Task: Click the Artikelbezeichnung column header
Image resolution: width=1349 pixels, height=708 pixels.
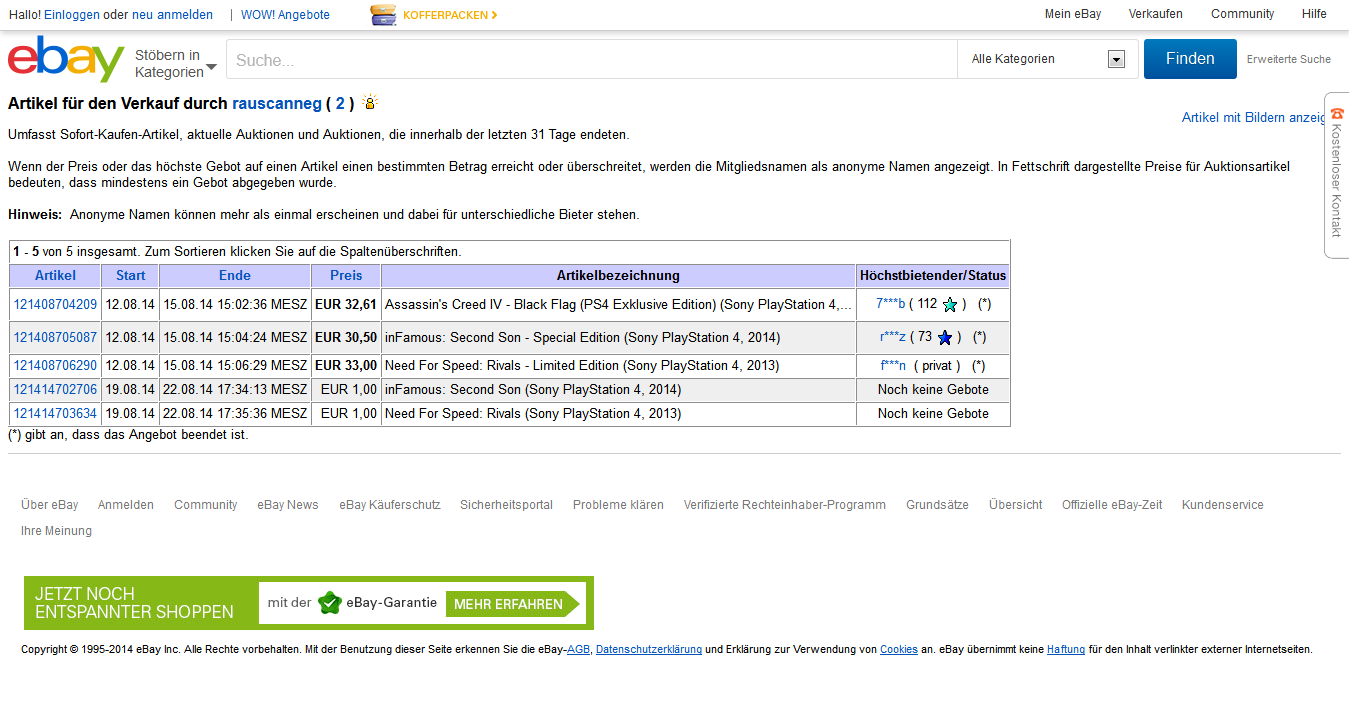Action: (x=618, y=275)
